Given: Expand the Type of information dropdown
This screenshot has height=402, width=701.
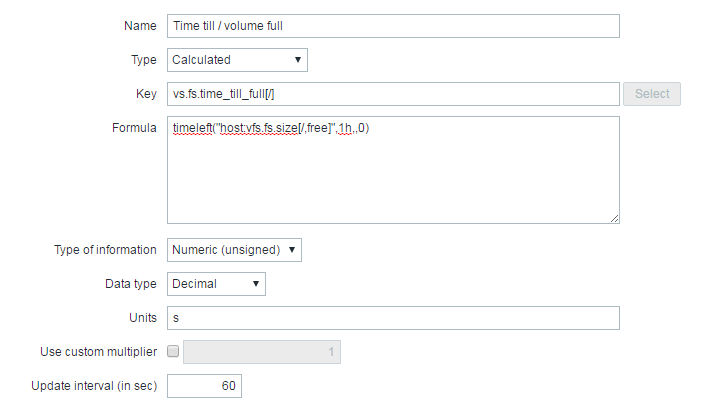Looking at the screenshot, I should coord(234,249).
